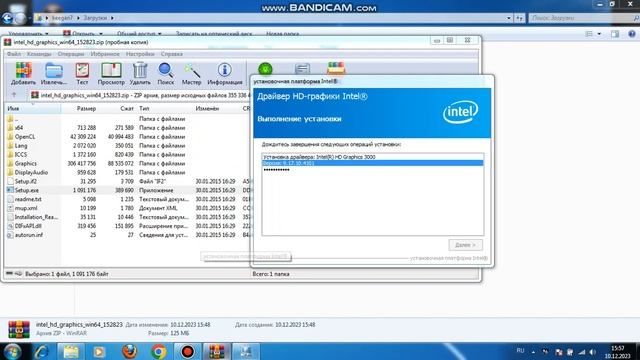Open the Windows Start button
Viewport: 640px width, 360px height.
coord(12,352)
